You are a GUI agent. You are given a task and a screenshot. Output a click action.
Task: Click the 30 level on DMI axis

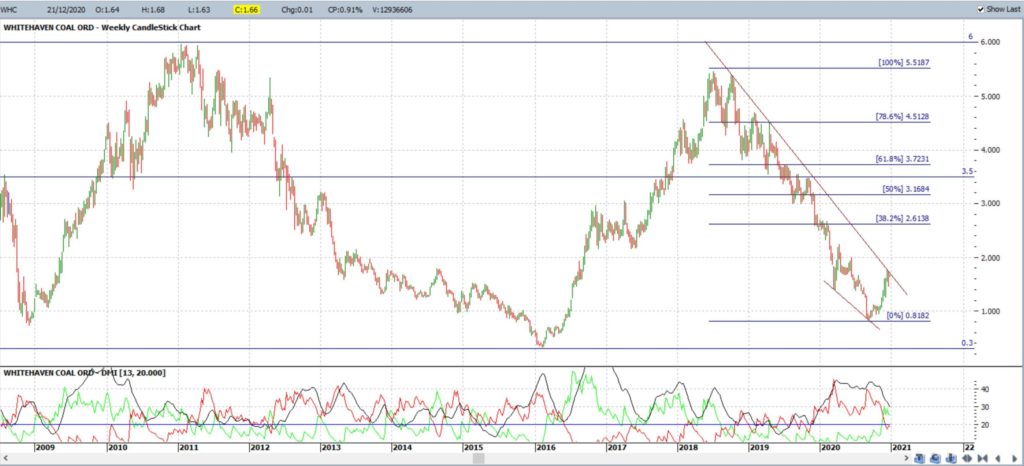point(986,407)
